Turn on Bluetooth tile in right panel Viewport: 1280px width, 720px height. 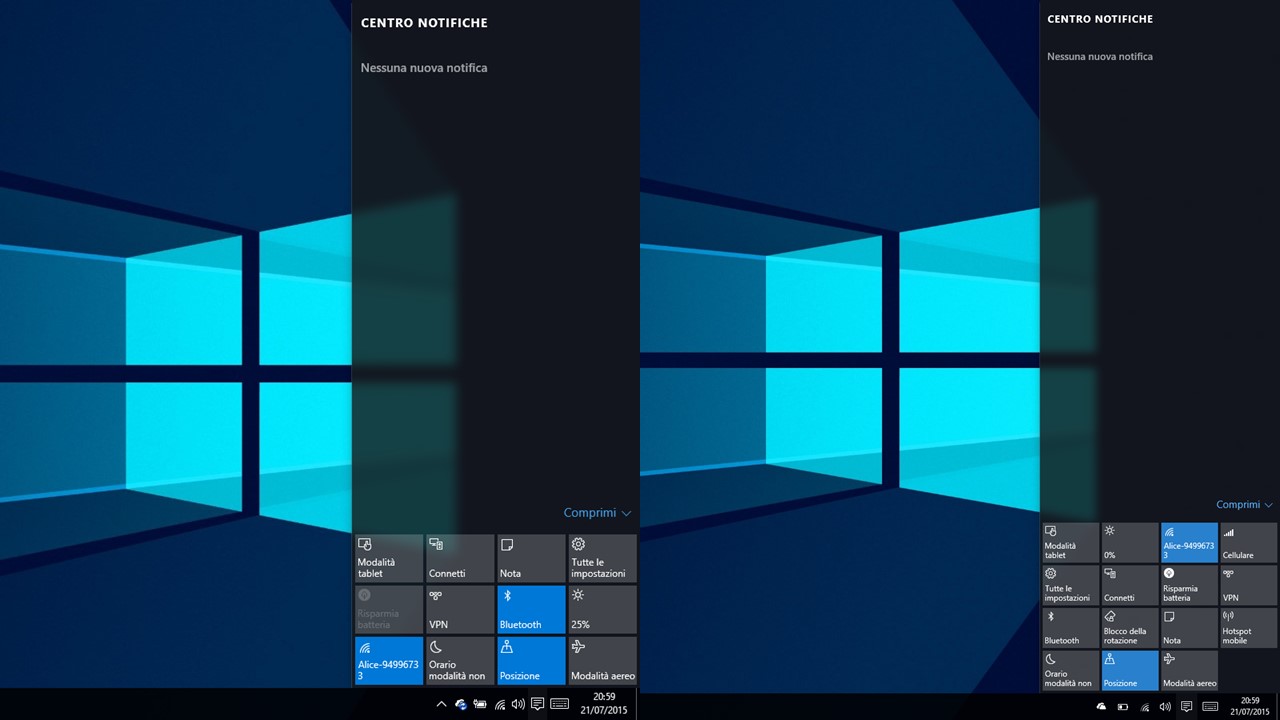[x=1070, y=628]
